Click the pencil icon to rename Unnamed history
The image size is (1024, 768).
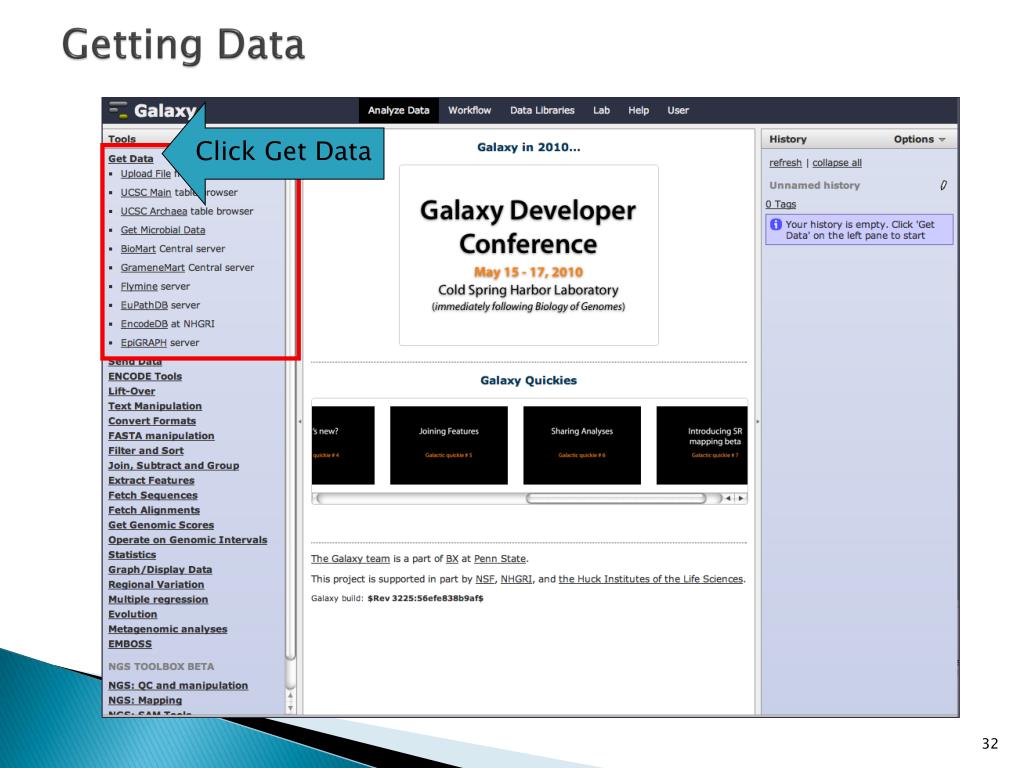click(x=944, y=185)
